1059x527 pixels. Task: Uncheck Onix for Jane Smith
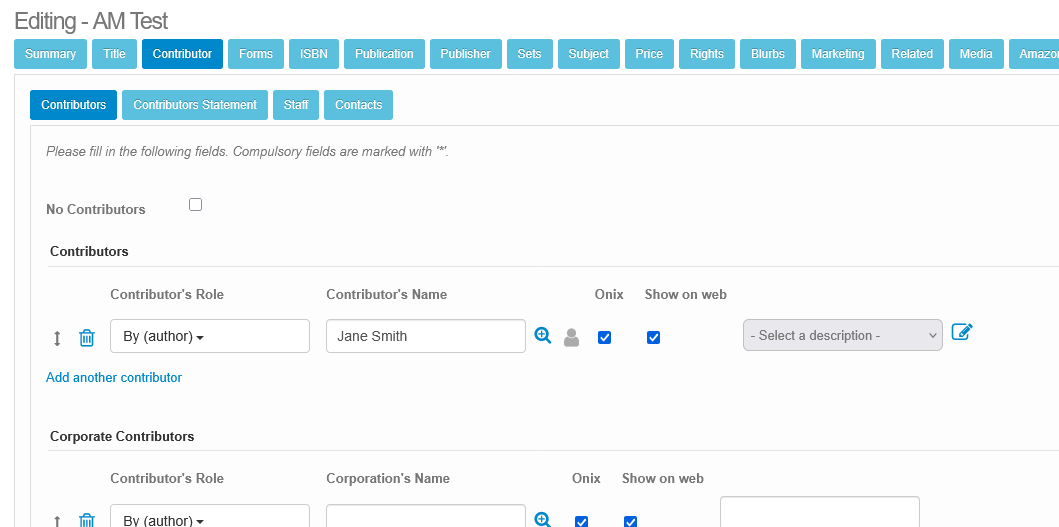604,337
